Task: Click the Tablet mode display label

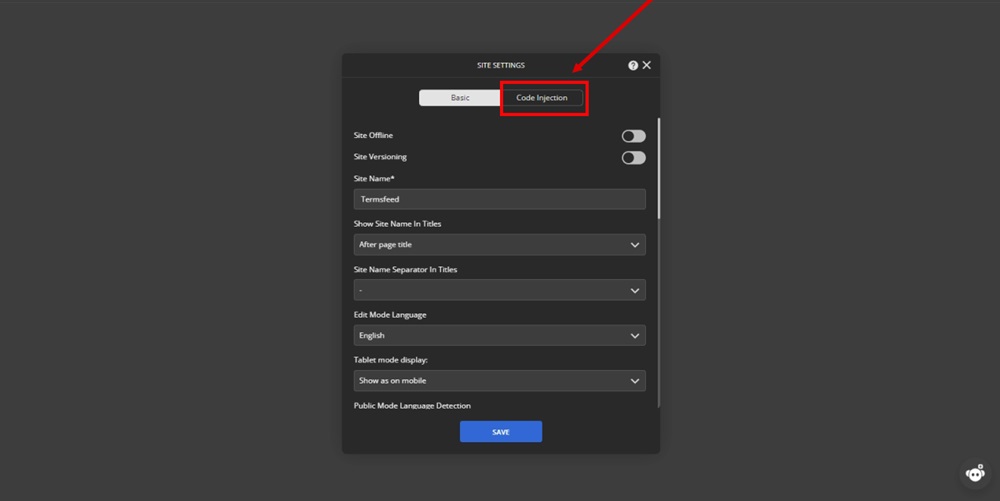Action: (390, 360)
